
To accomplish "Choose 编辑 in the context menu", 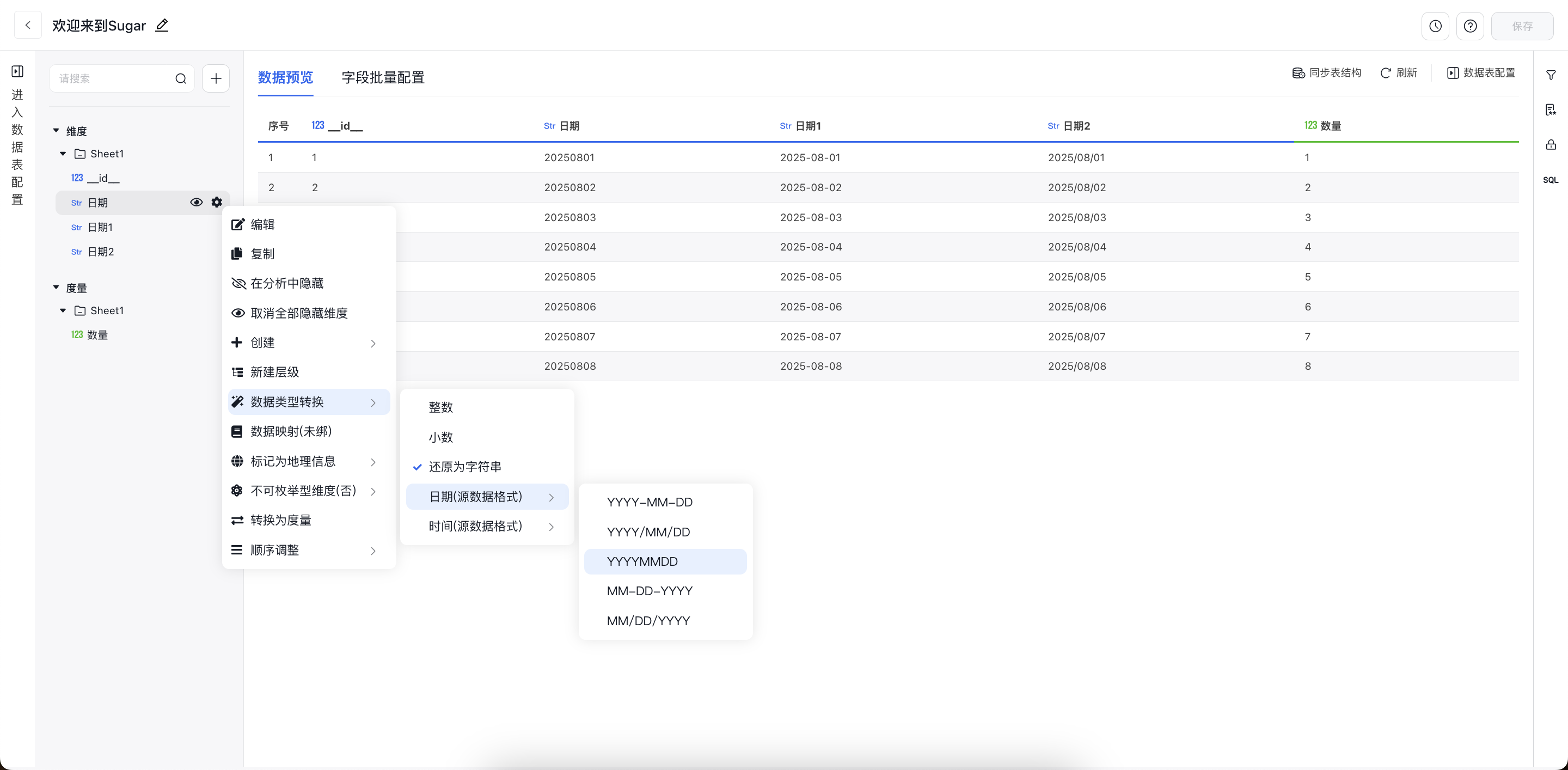I will point(309,224).
